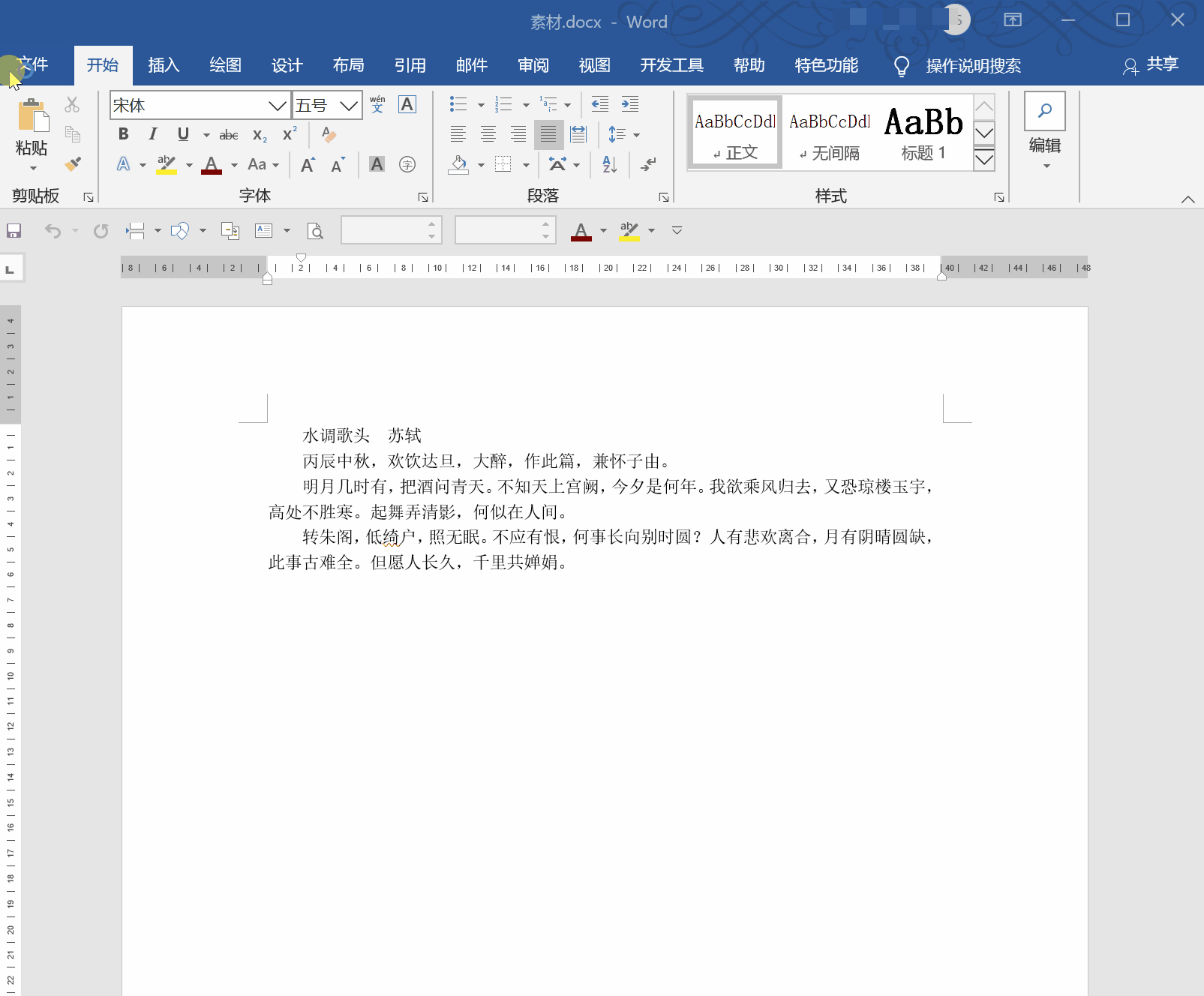Expand the Bullets list dropdown arrow

click(x=481, y=105)
